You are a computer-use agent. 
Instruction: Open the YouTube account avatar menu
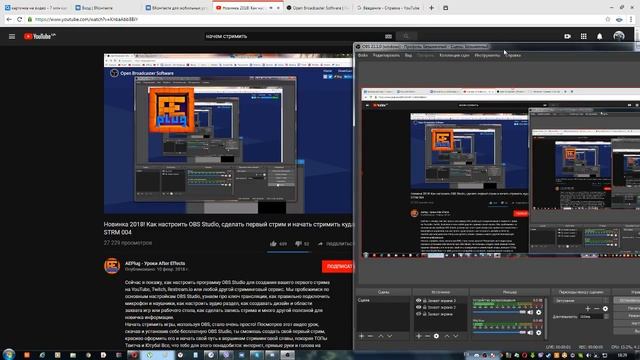coord(619,36)
